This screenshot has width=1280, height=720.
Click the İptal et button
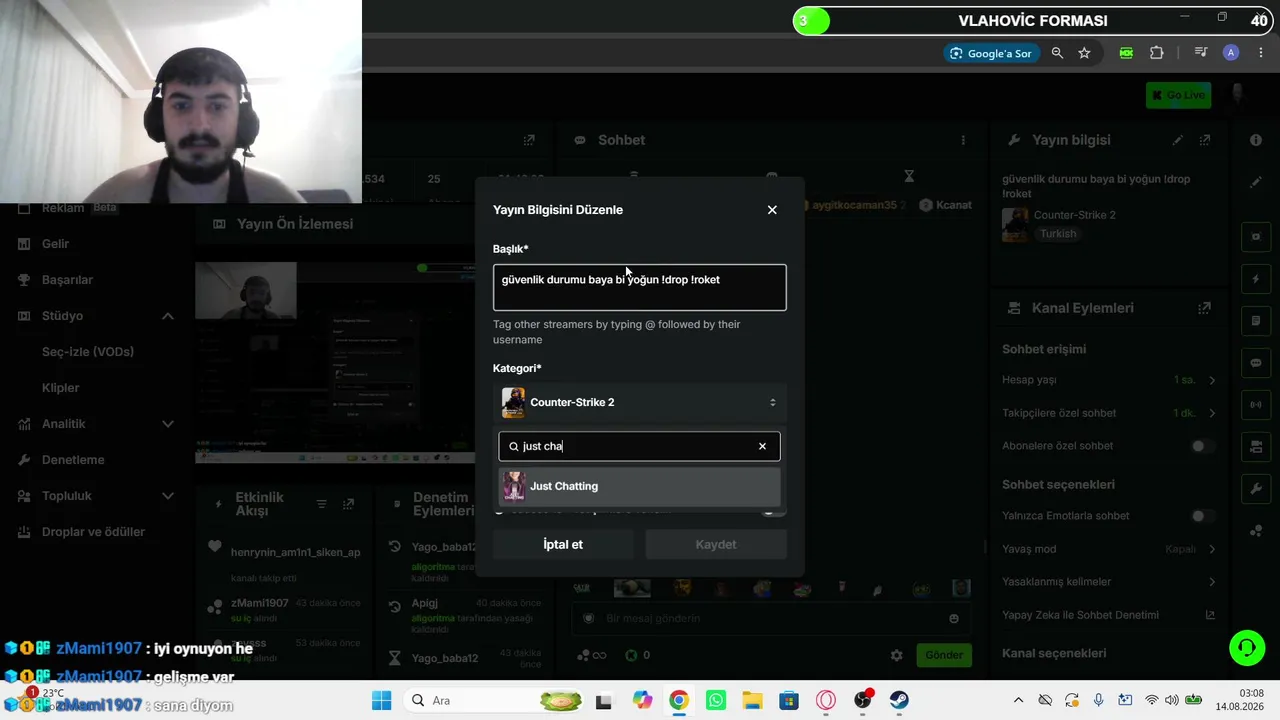coord(563,544)
